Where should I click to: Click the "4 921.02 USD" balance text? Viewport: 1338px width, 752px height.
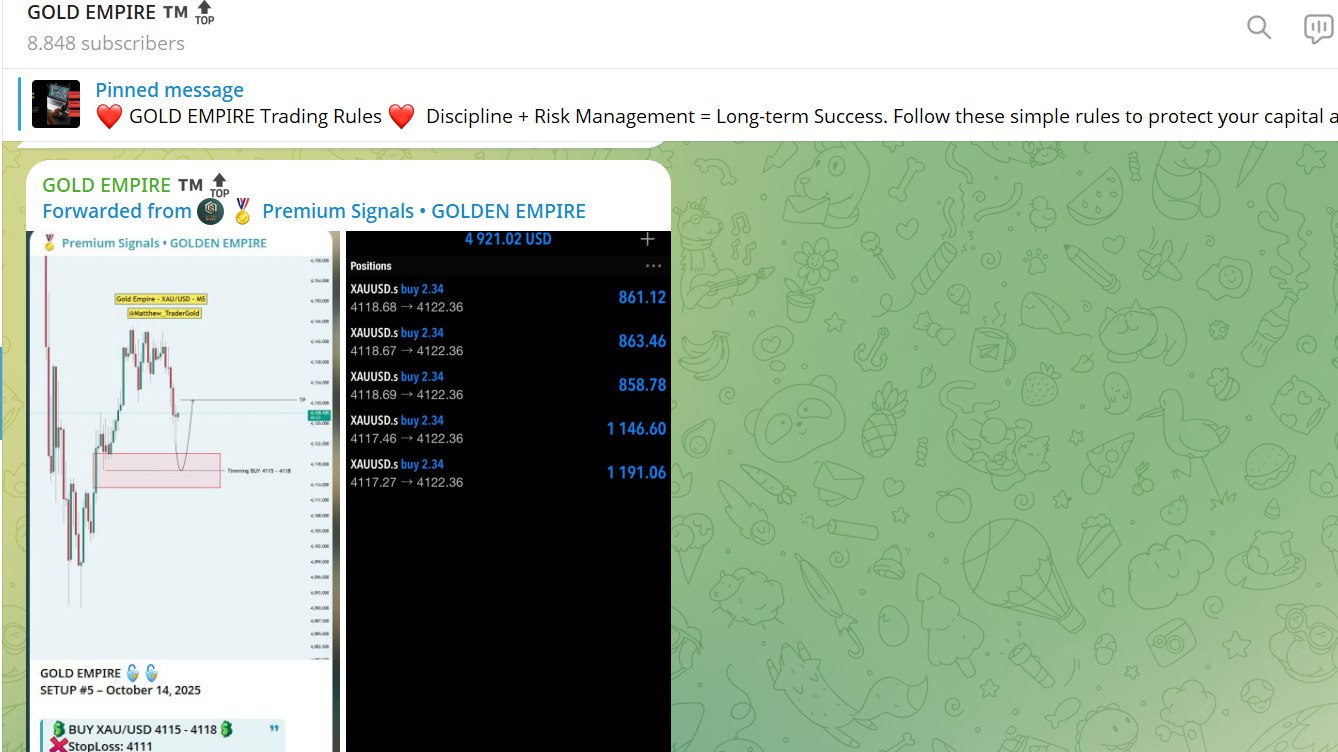point(508,239)
